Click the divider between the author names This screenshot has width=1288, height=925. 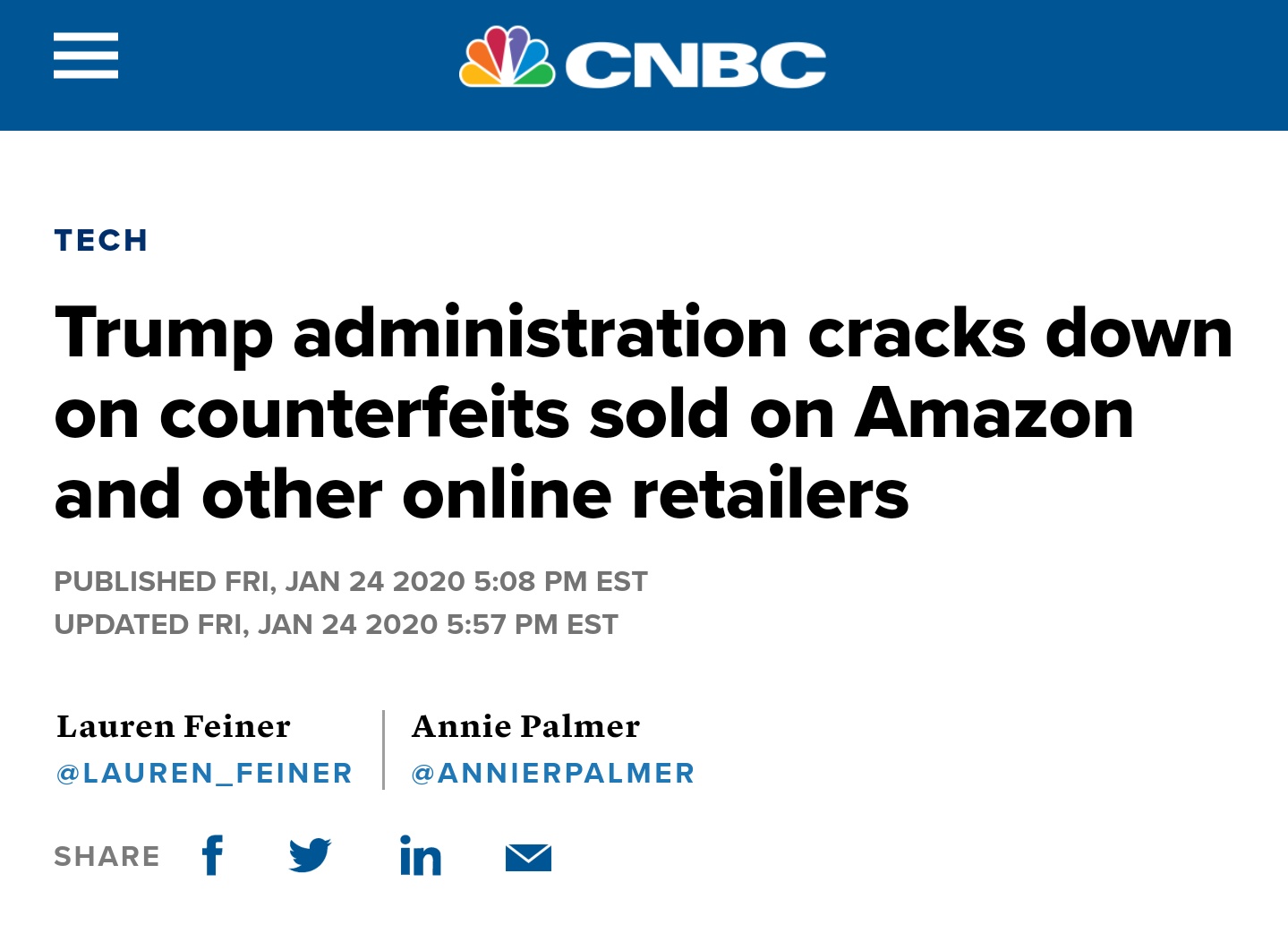(383, 749)
